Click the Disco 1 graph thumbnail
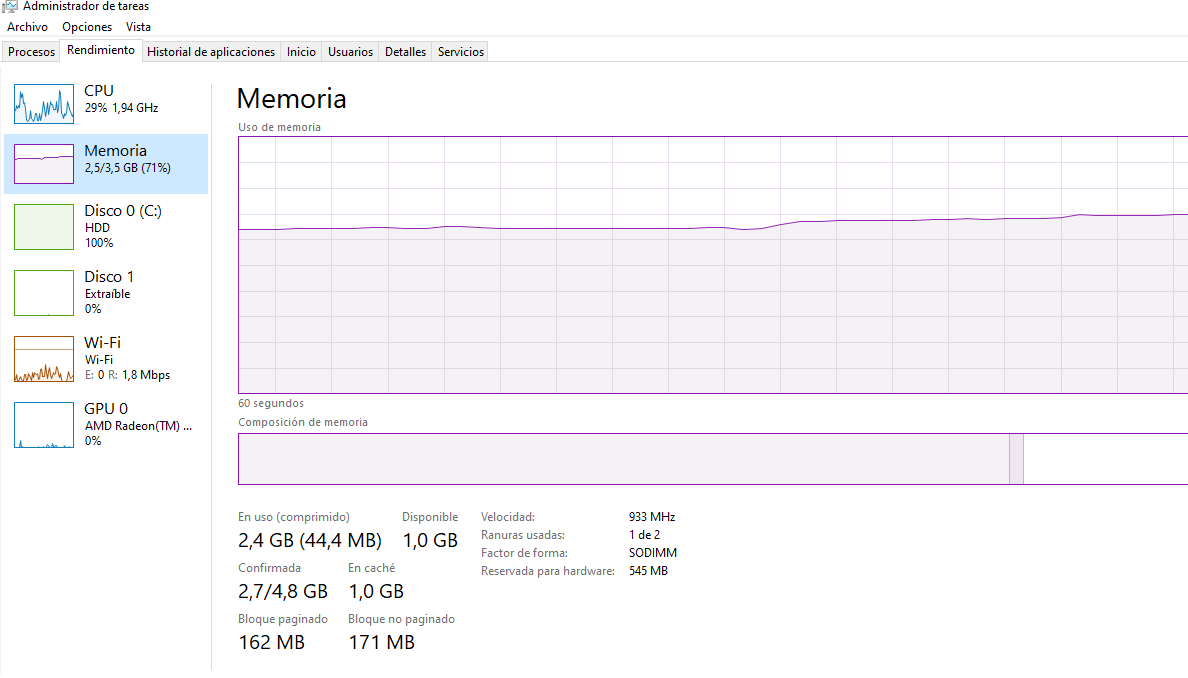The width and height of the screenshot is (1188, 678). 44,292
